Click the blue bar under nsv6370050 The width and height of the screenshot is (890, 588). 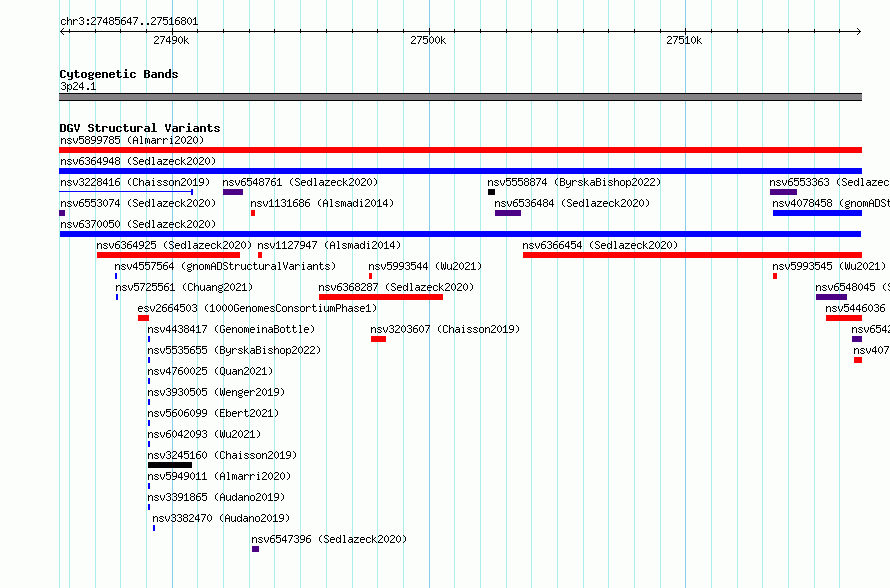point(460,234)
